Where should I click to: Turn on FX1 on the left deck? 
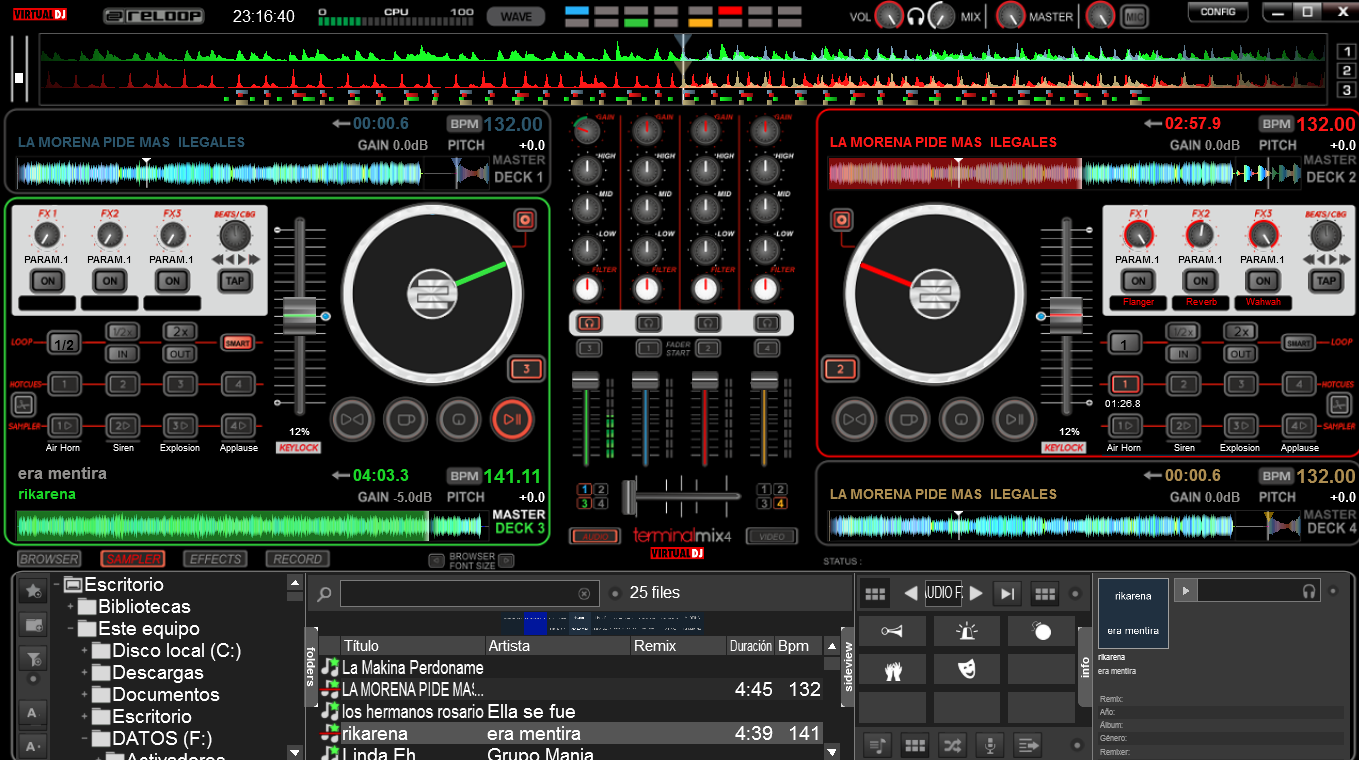[x=48, y=281]
